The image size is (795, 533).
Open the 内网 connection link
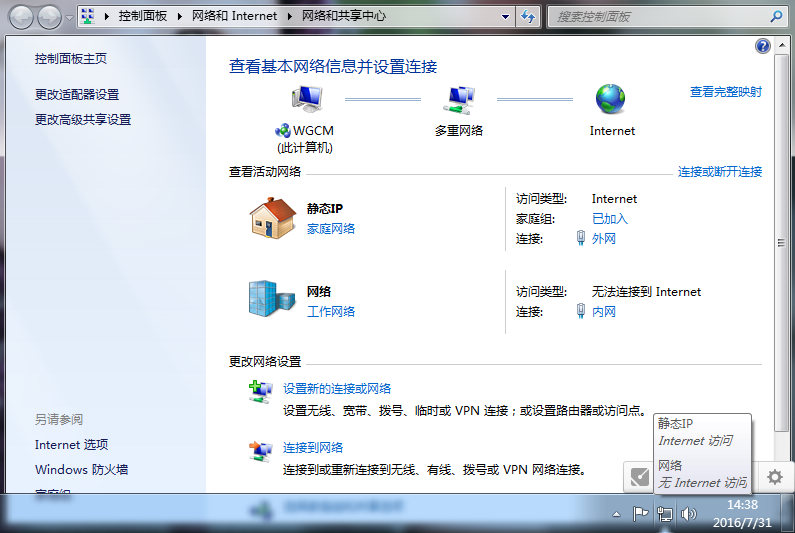click(604, 312)
